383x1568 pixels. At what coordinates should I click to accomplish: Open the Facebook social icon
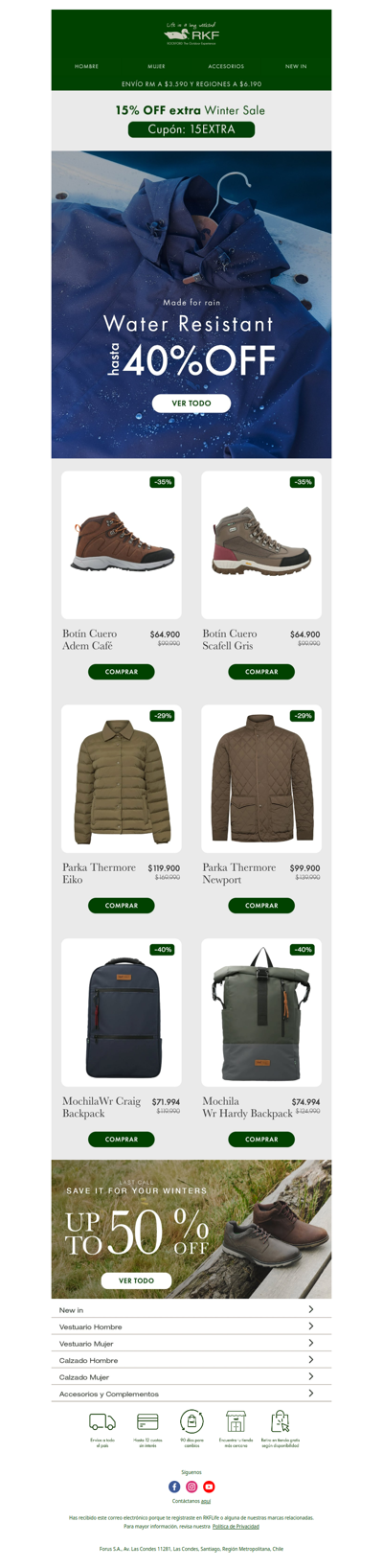174,1487
